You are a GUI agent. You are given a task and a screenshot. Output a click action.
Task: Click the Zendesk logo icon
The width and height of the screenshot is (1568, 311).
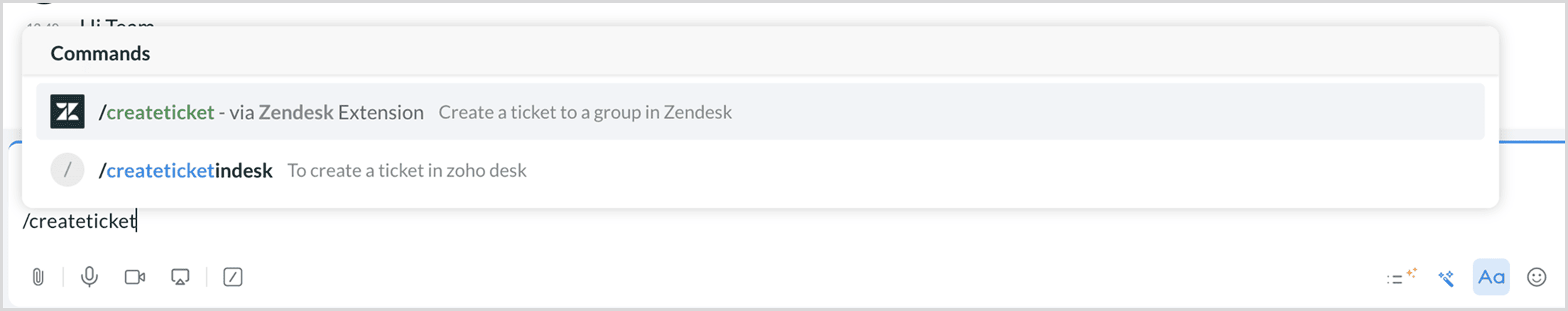tap(67, 111)
